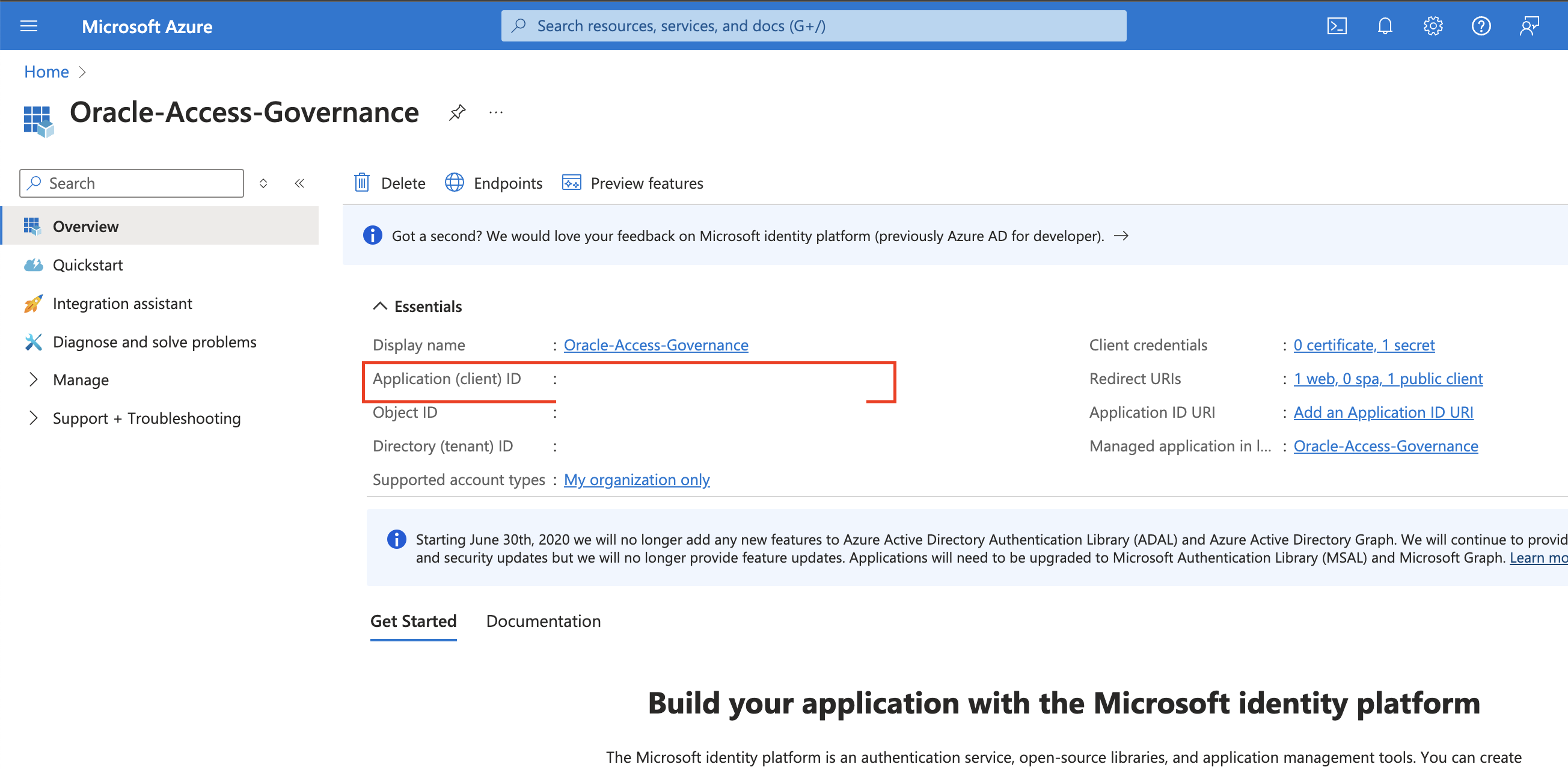Click the ADAL notice info icon

point(396,539)
